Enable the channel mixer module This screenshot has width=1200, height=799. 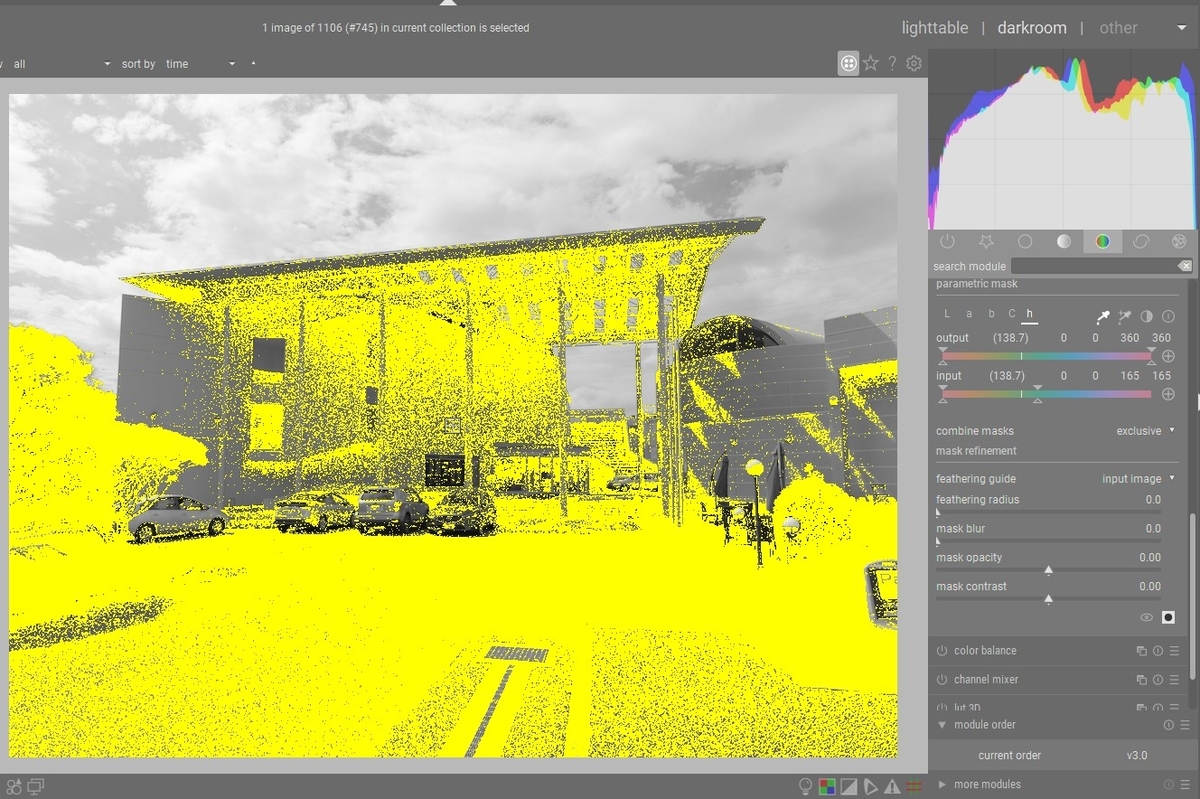[942, 680]
